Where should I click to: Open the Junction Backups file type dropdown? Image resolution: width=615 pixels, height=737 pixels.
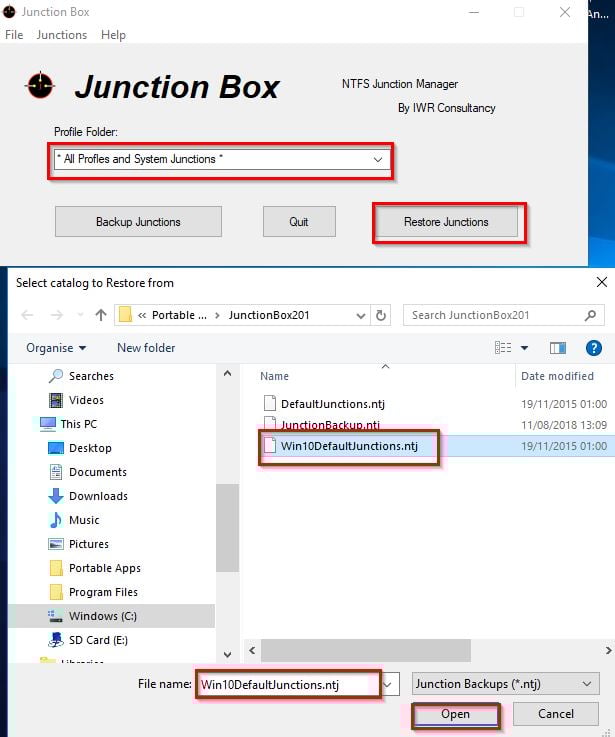[x=505, y=684]
